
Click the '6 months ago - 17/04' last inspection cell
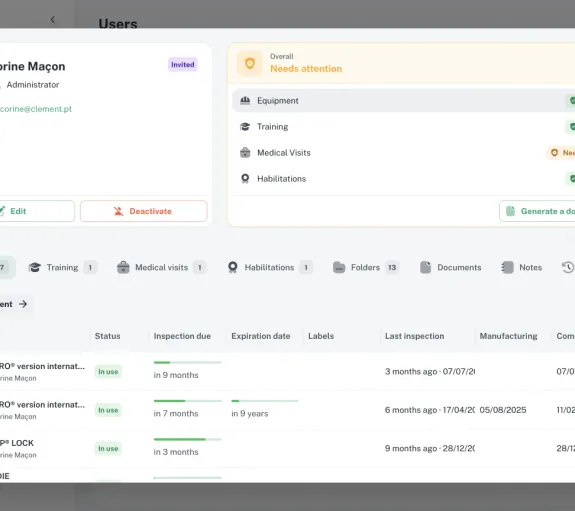tap(430, 410)
